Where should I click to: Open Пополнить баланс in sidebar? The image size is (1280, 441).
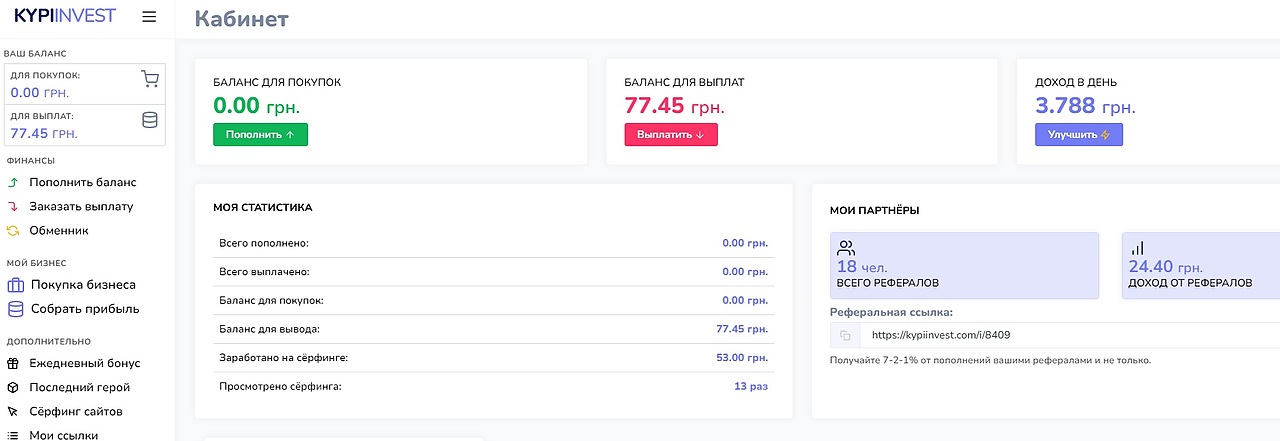coord(82,183)
